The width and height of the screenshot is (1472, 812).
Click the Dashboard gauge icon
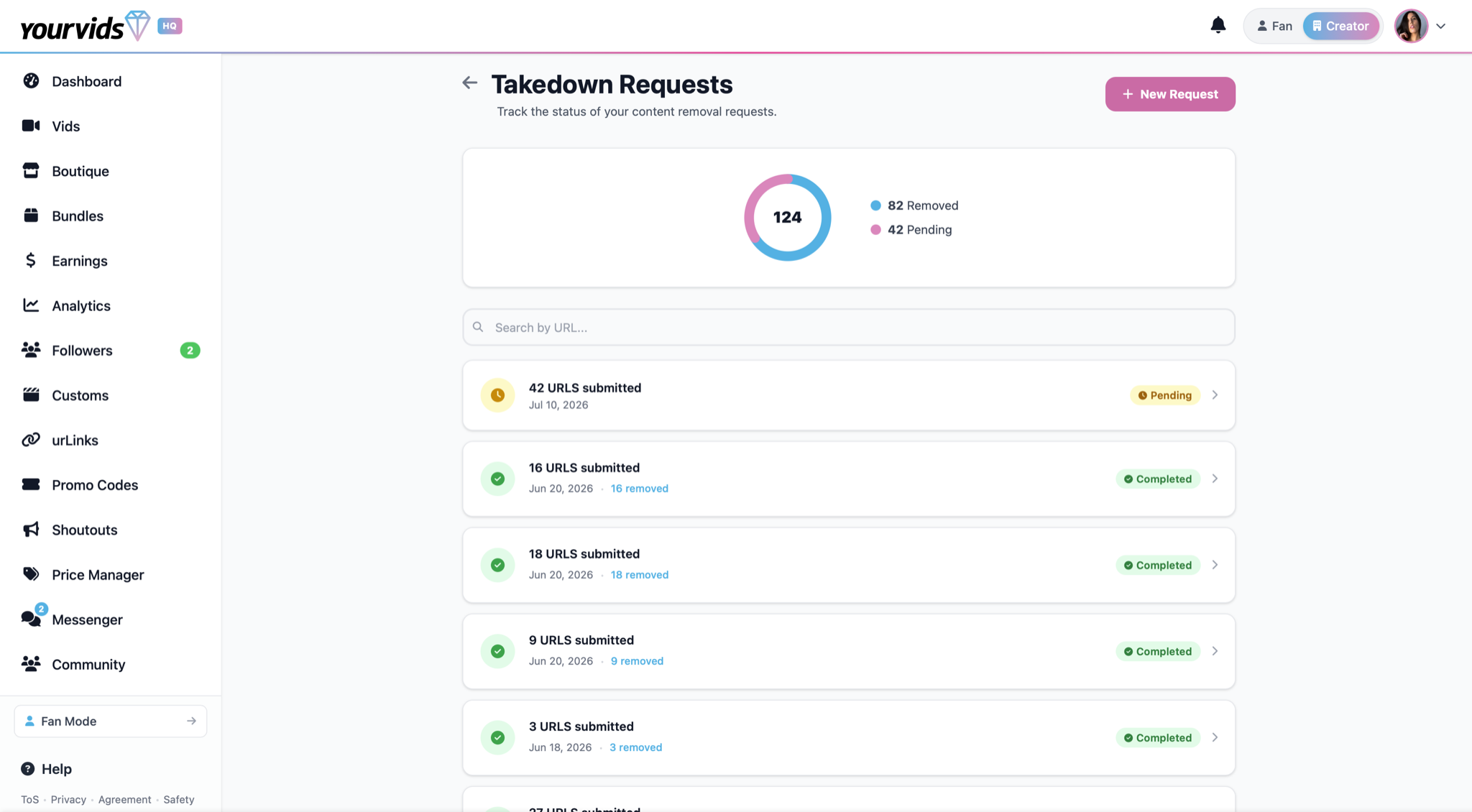pos(31,80)
